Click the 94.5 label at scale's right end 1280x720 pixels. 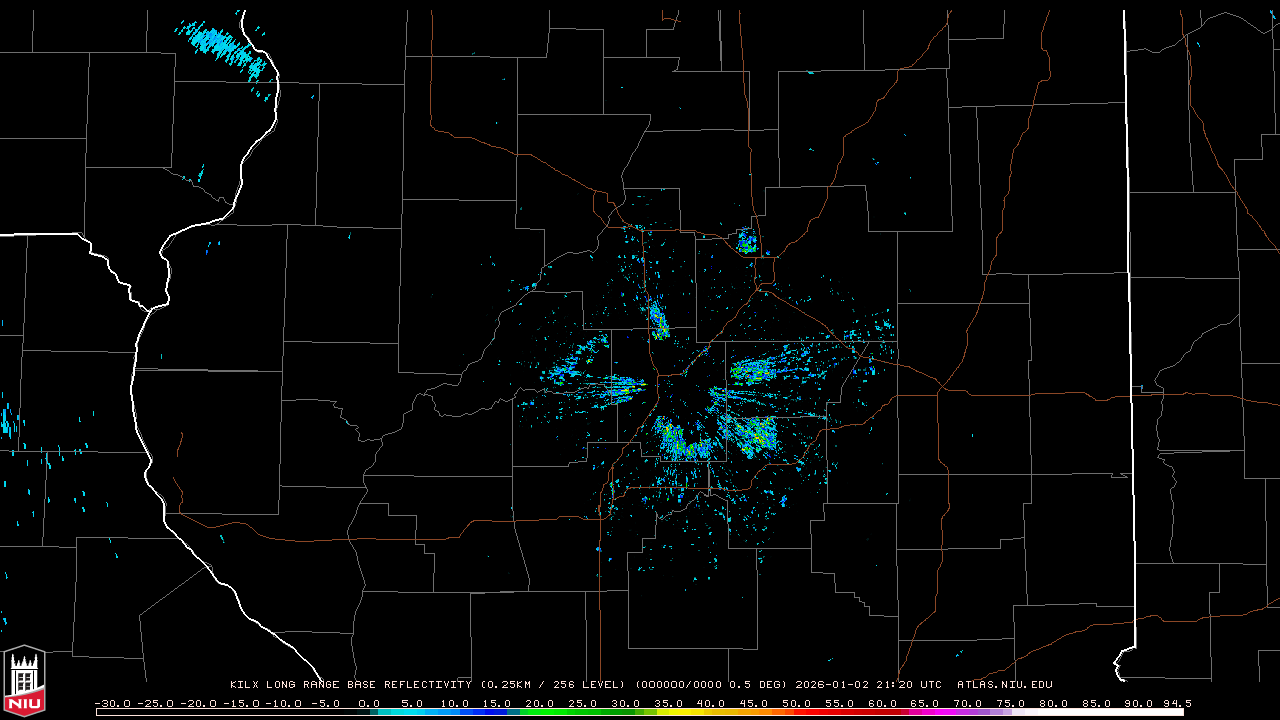1175,703
